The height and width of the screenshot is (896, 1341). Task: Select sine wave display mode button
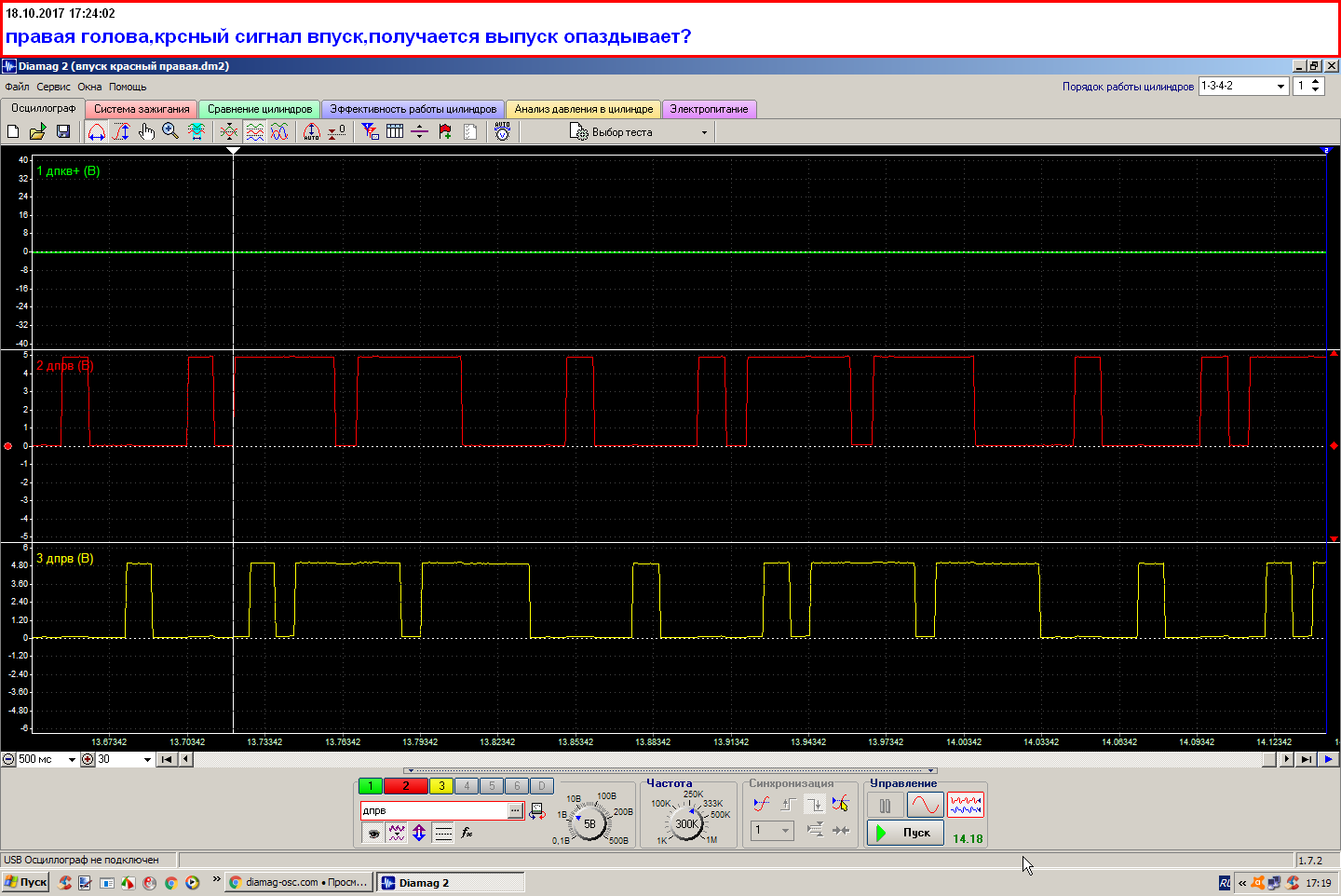925,806
